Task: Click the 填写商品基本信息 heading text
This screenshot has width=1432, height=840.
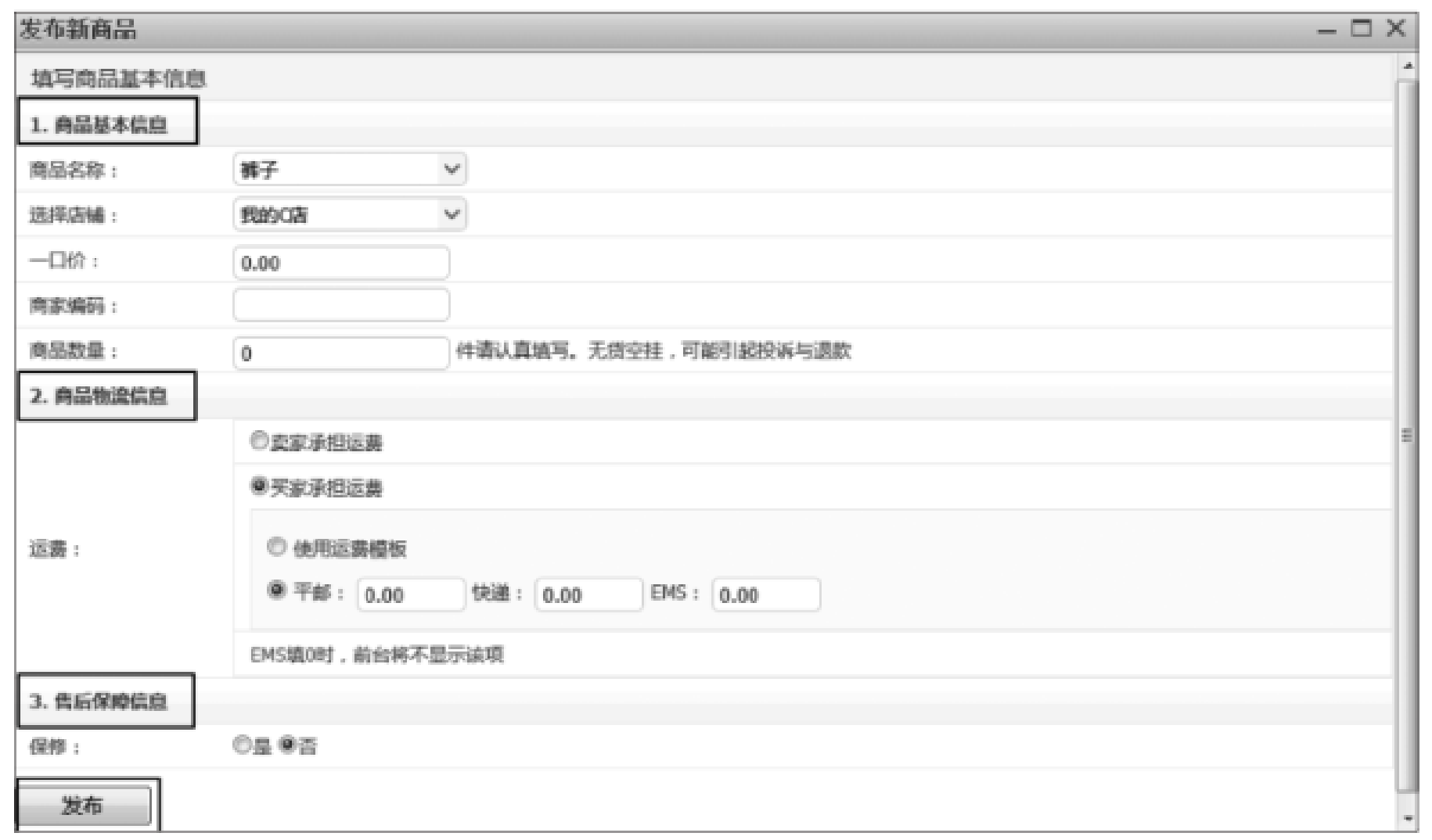Action: [118, 78]
